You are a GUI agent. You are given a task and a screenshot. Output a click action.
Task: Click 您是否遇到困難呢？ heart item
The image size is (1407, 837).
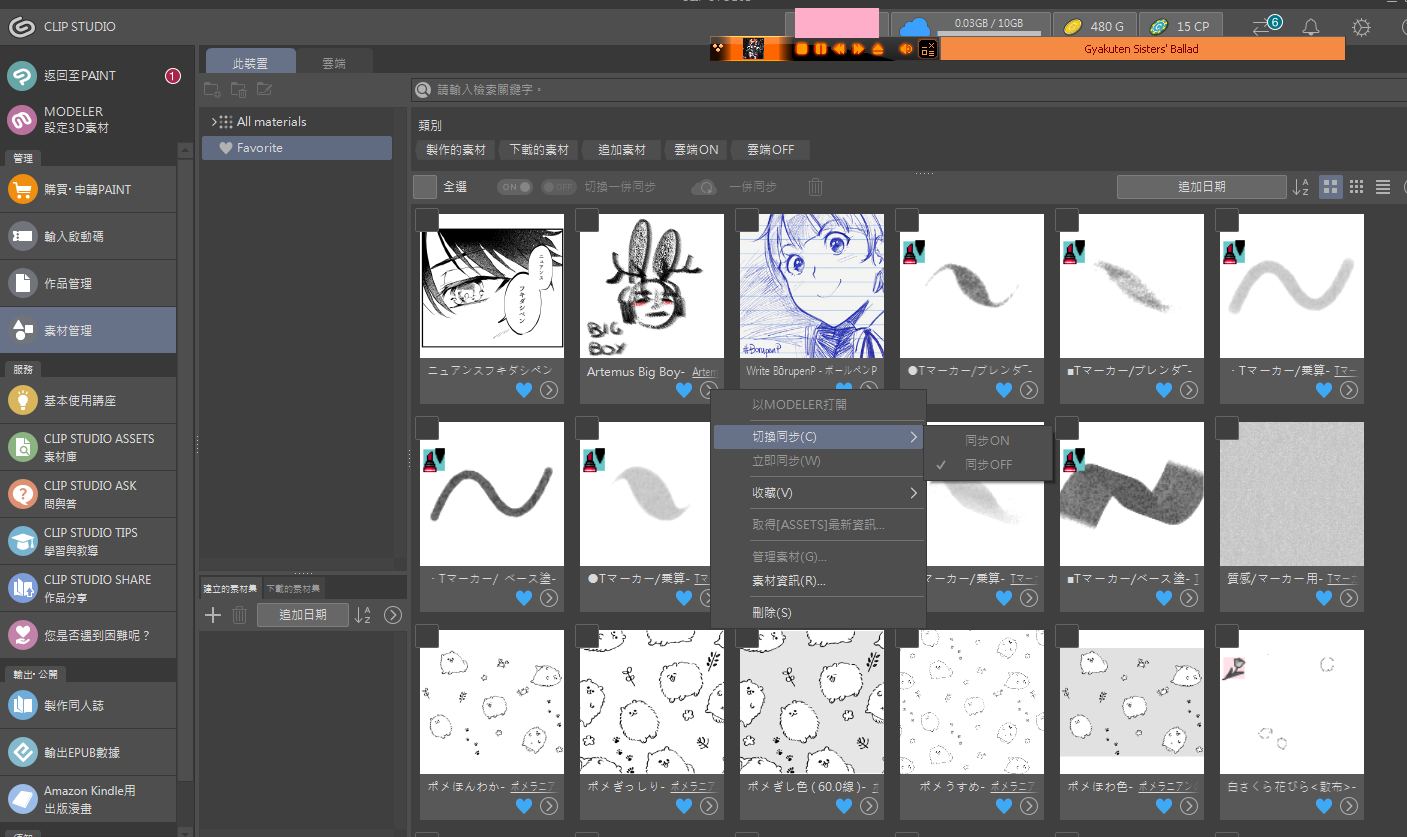(x=88, y=635)
